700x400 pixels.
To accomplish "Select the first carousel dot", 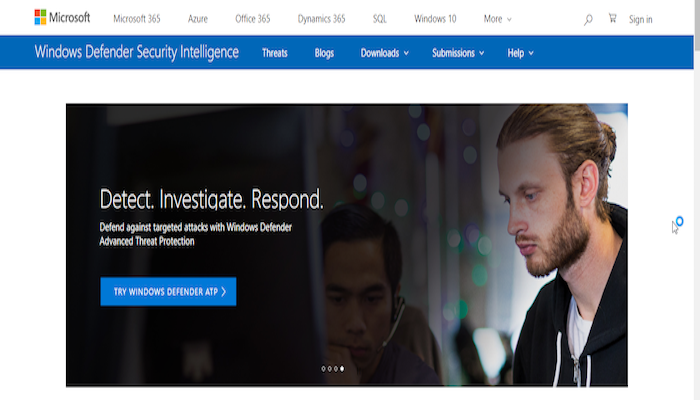I will click(x=323, y=369).
